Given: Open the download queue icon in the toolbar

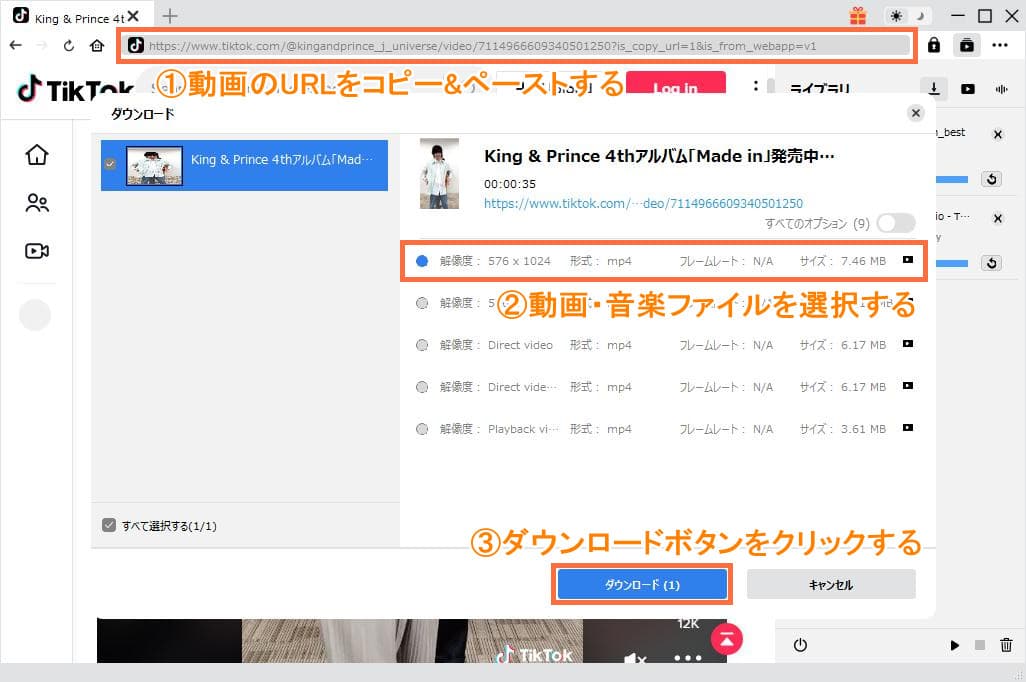Looking at the screenshot, I should (966, 45).
